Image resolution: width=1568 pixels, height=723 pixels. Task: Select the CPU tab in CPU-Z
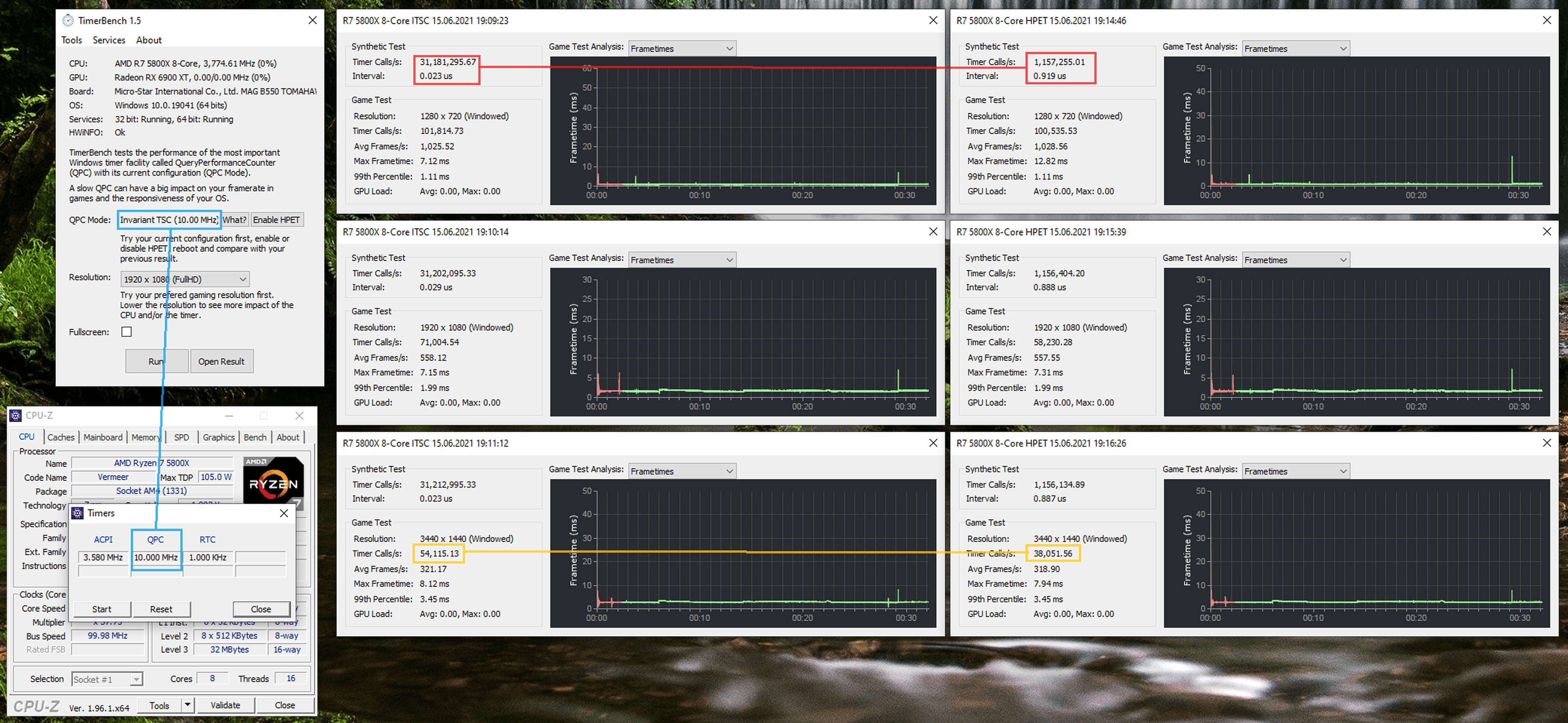tap(27, 437)
